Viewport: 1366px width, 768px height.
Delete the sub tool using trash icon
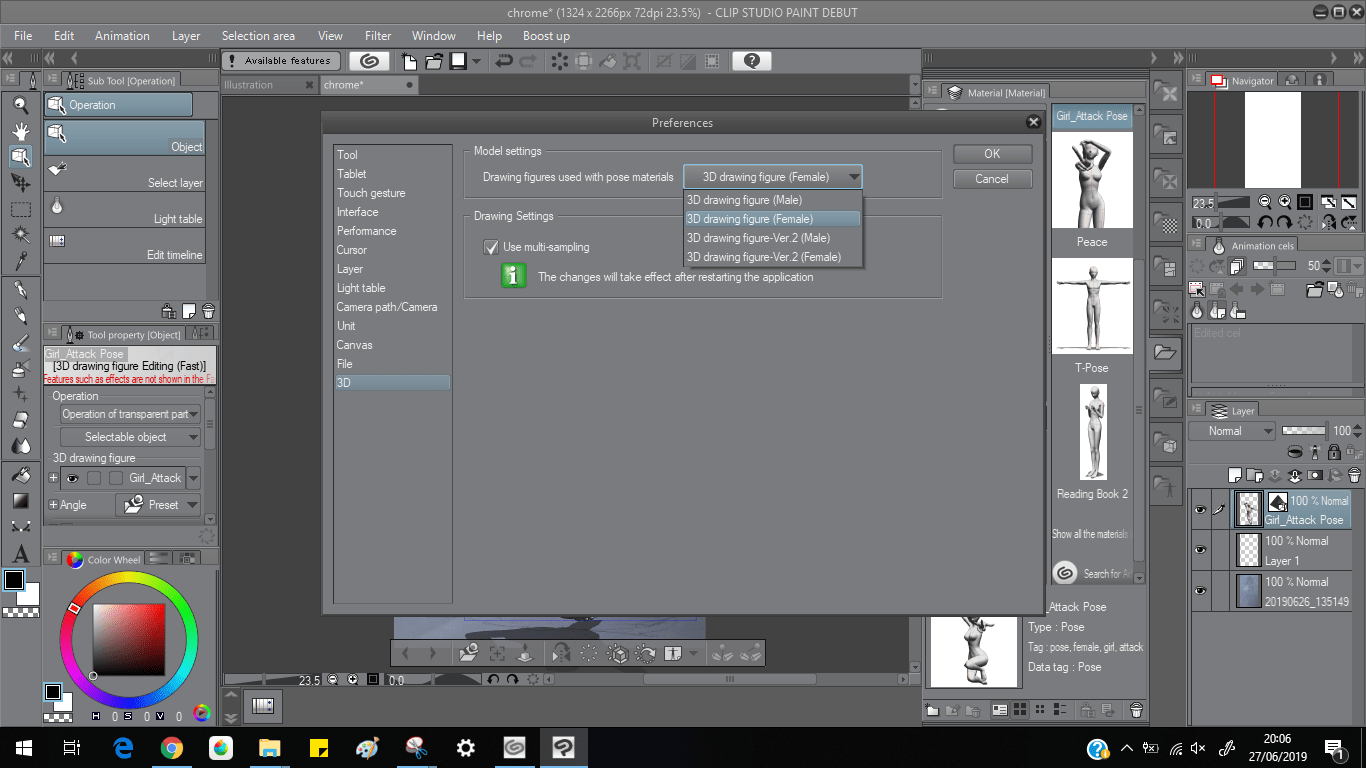[x=208, y=311]
